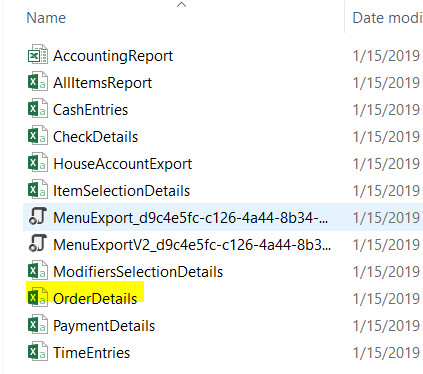Click the sort arrow above Name column
The image size is (423, 374).
(181, 5)
